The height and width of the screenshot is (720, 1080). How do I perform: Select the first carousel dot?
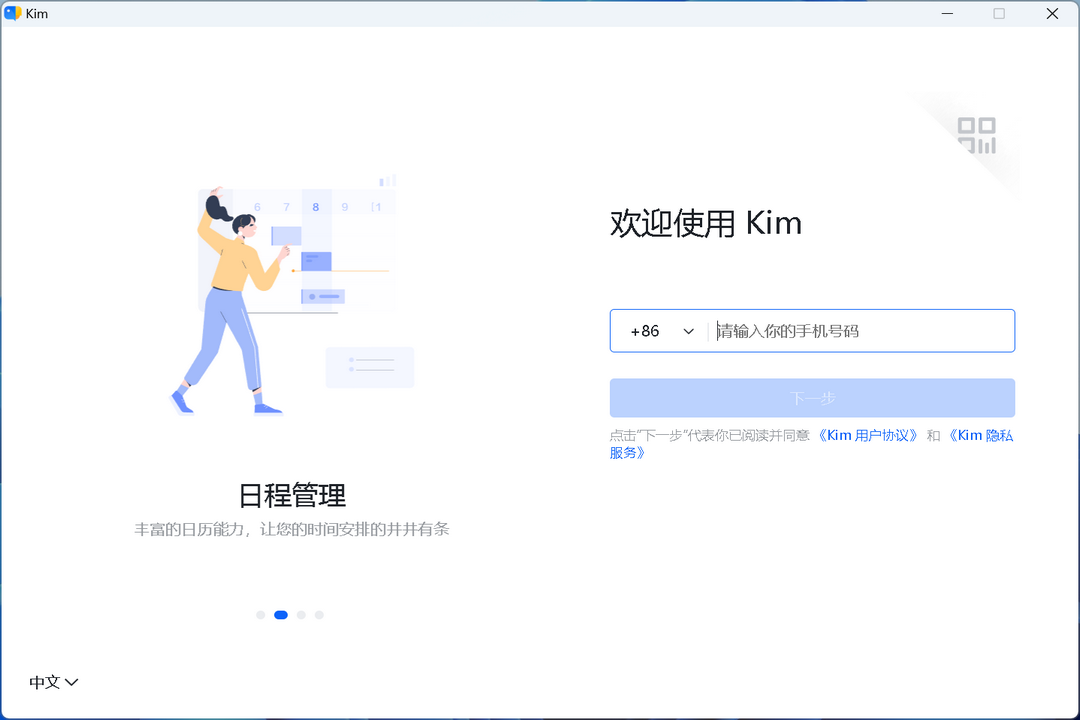pos(260,615)
